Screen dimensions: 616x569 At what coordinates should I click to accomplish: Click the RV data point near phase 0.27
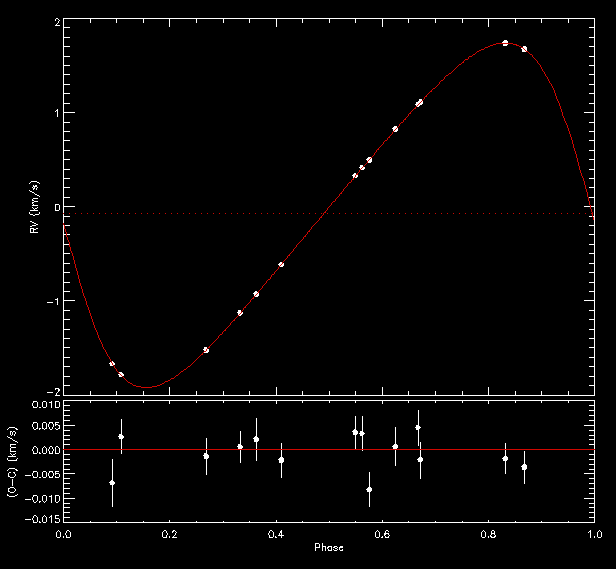206,350
